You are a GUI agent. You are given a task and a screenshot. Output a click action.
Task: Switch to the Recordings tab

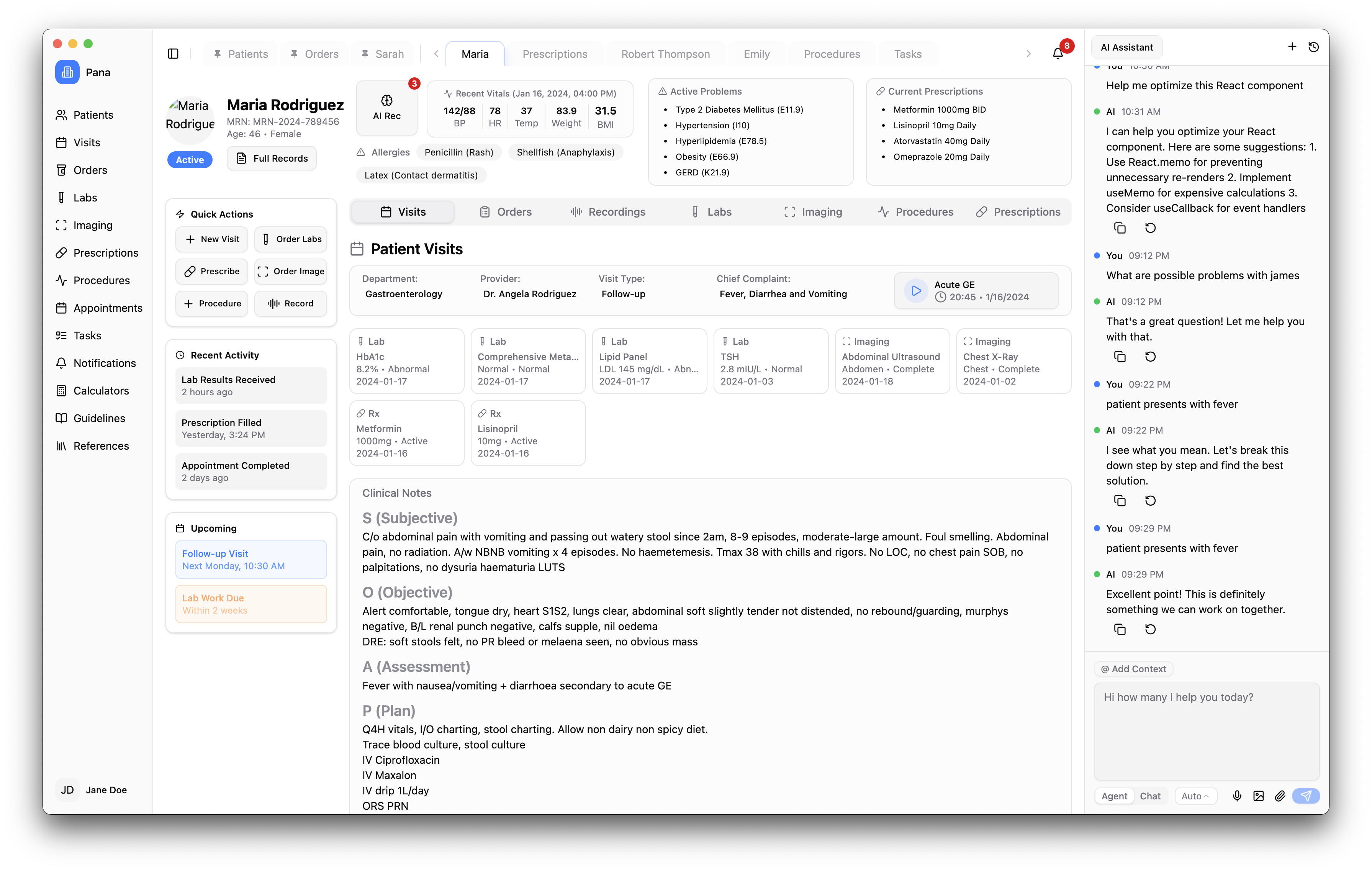(x=608, y=212)
